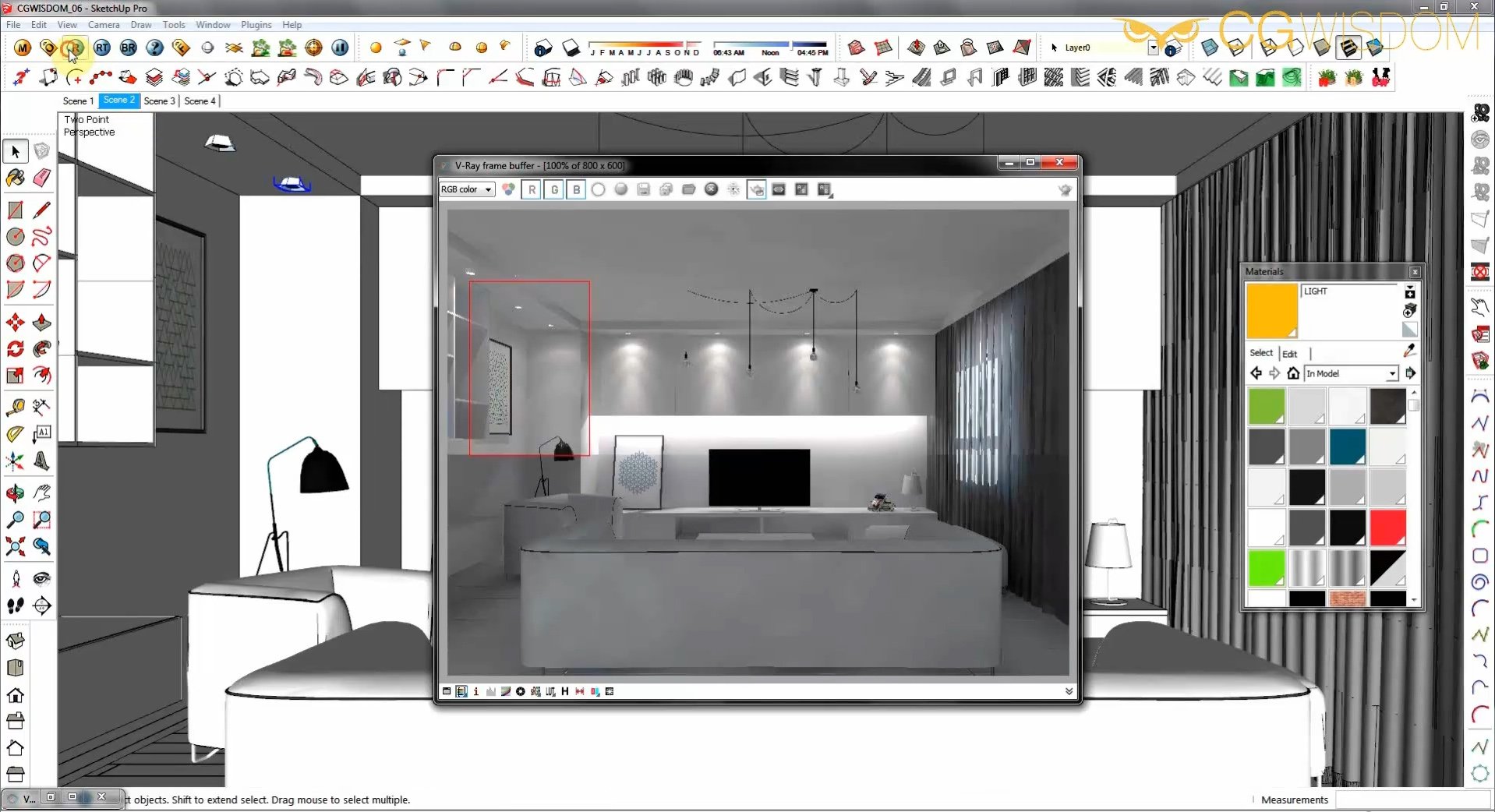Click the eyedropper sample paint icon
The height and width of the screenshot is (812, 1495).
1409,351
